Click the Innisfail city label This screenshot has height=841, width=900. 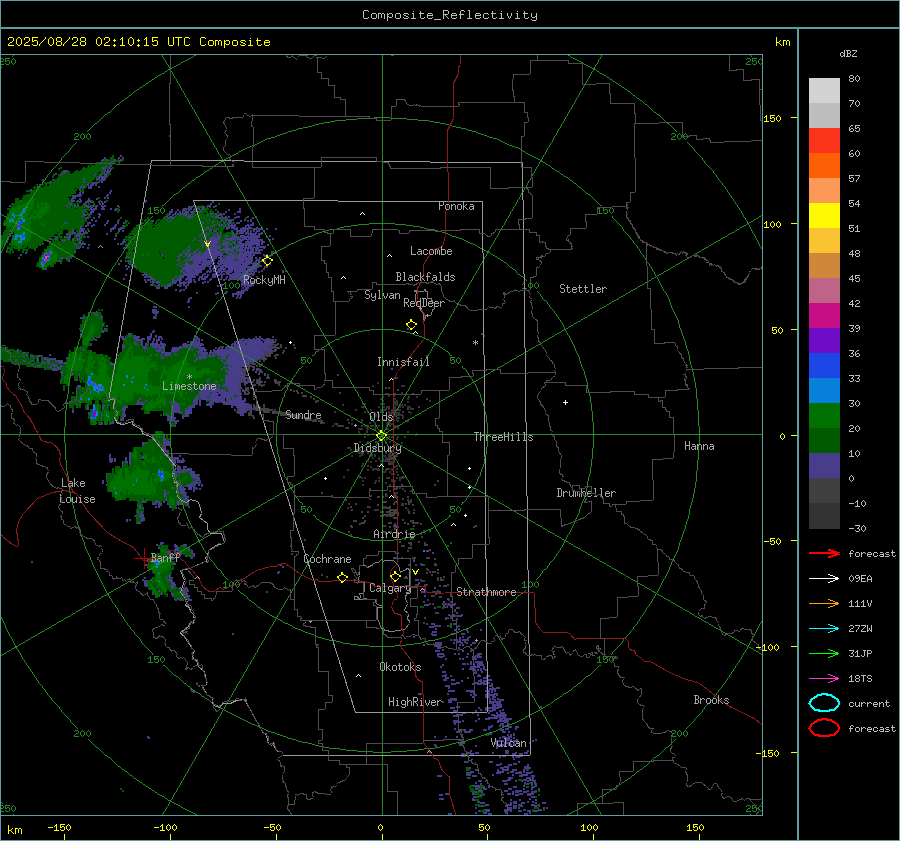click(x=403, y=362)
